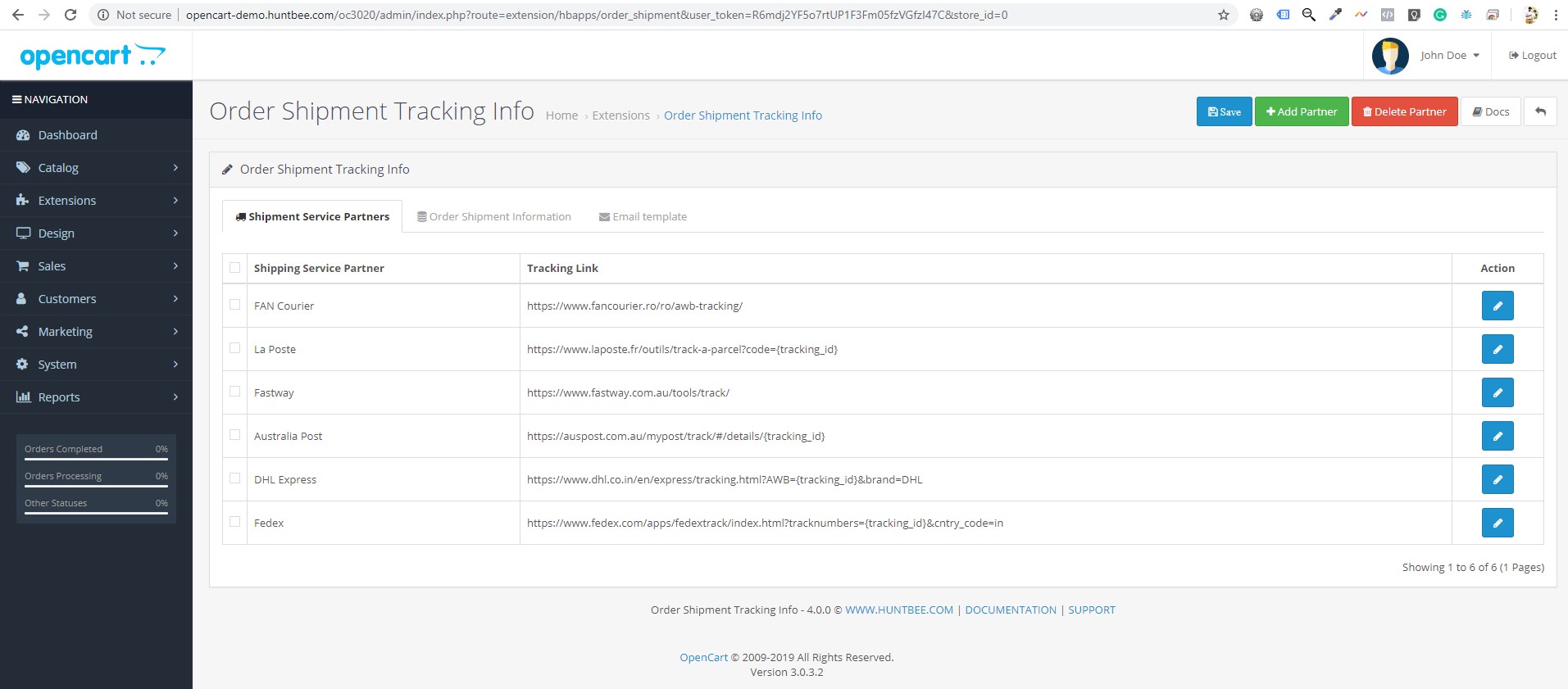Edit the DHL Express partner with pencil button
The image size is (1568, 689).
click(x=1497, y=479)
